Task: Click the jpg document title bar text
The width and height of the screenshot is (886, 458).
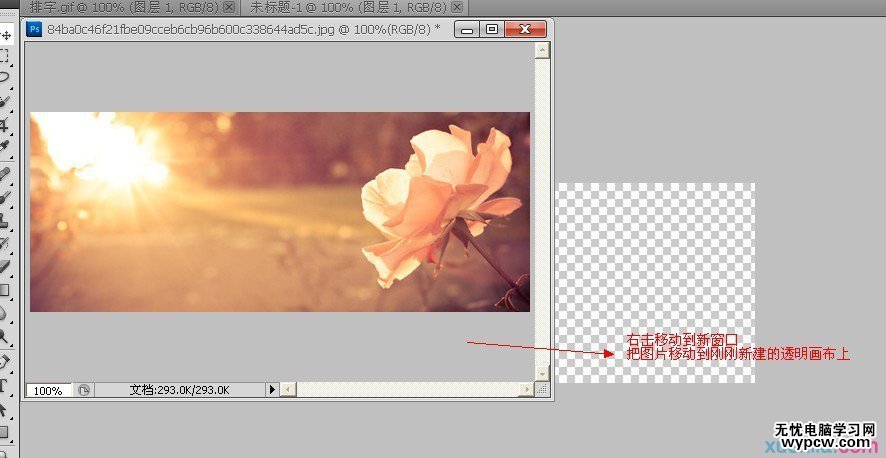Action: [x=244, y=29]
